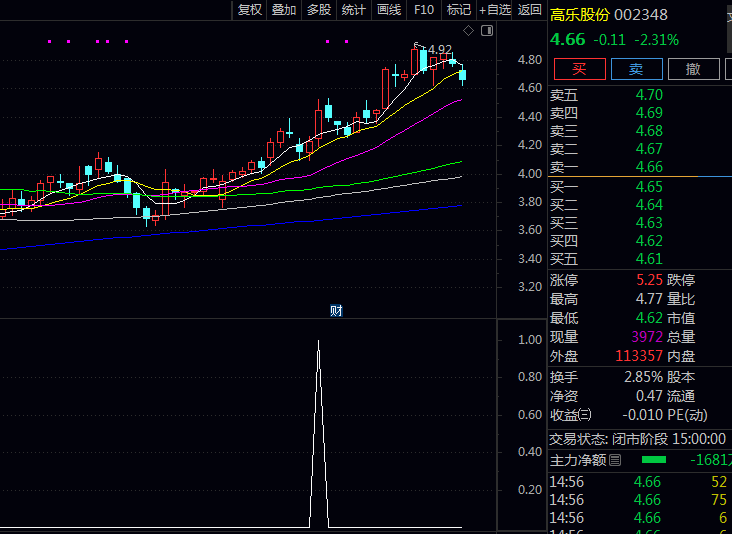Select the 卖一 price 4.66

[x=649, y=167]
